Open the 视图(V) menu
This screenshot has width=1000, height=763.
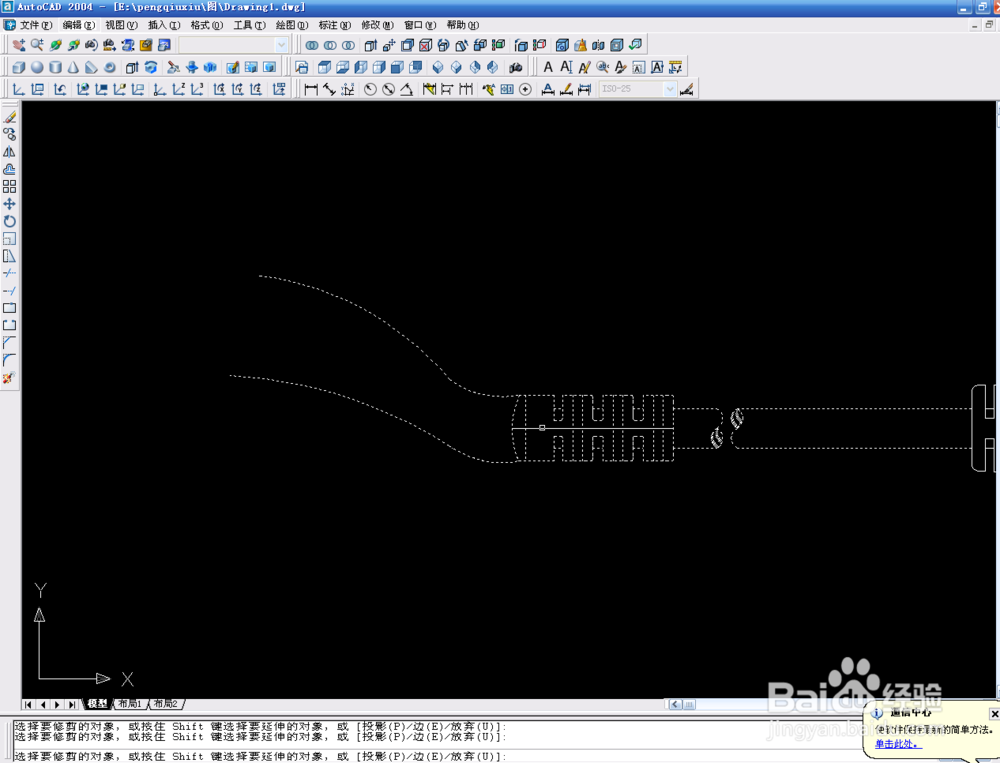click(x=121, y=25)
